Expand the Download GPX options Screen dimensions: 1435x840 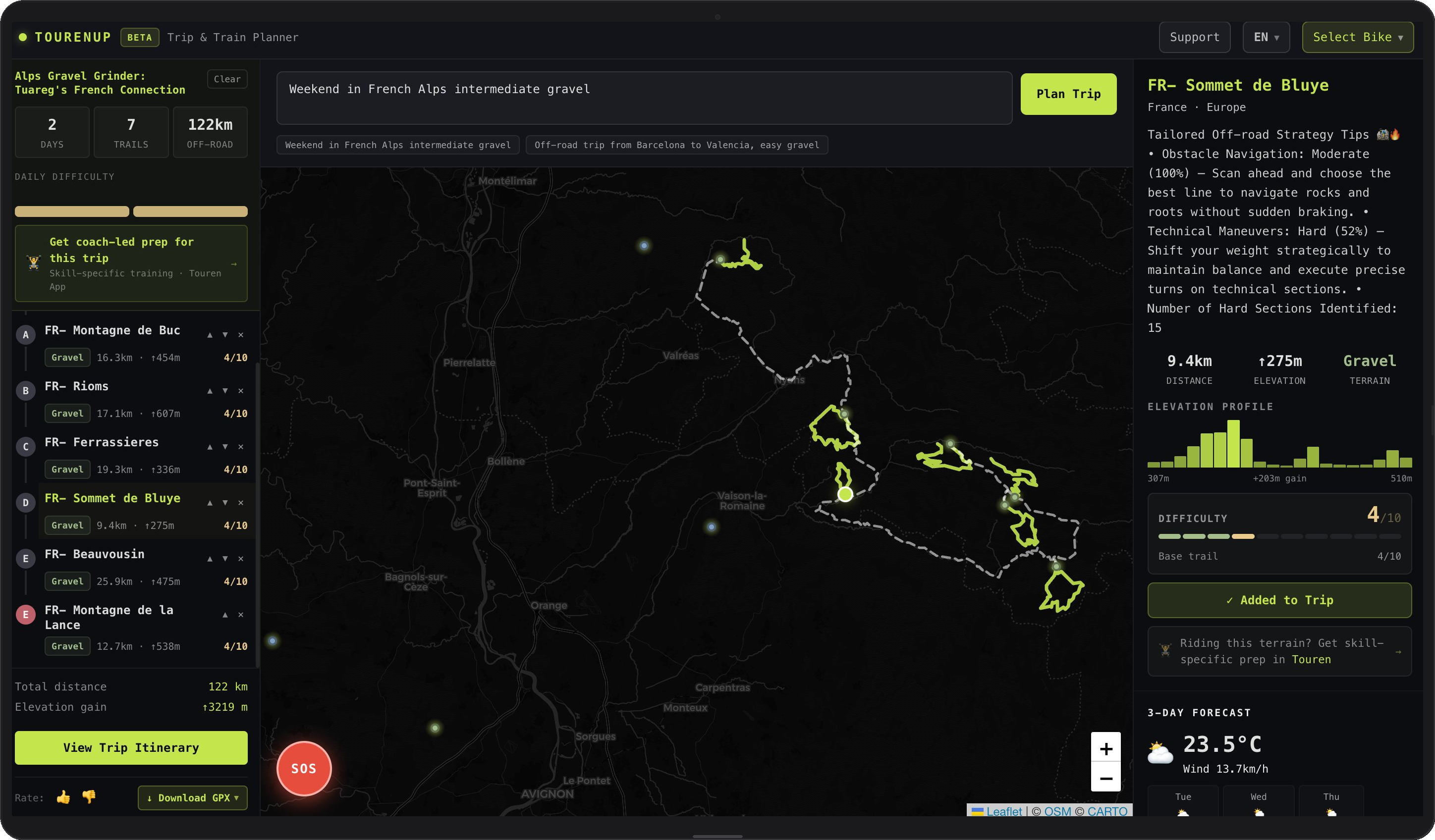192,798
